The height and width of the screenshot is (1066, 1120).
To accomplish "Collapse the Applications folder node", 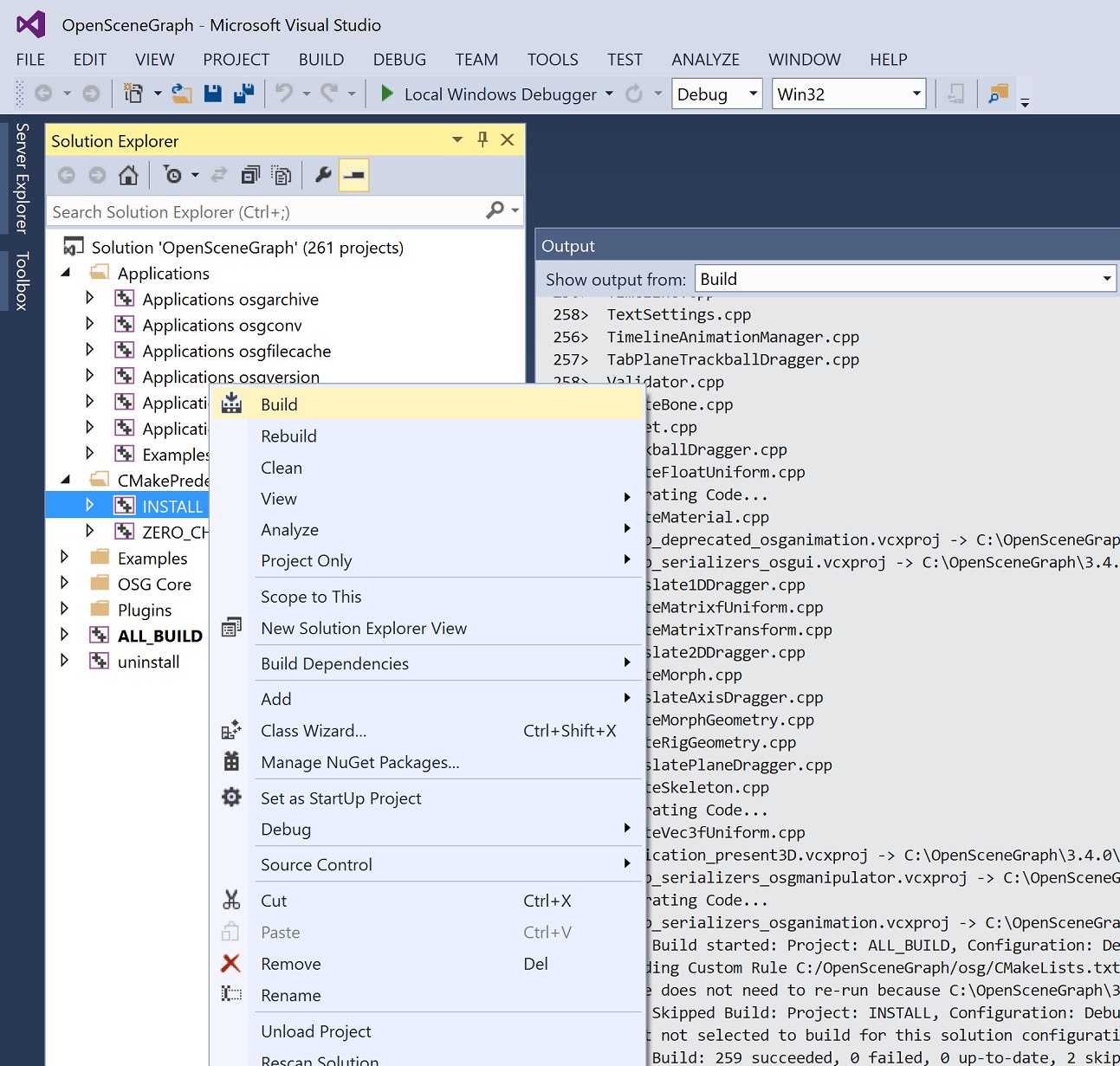I will [66, 273].
